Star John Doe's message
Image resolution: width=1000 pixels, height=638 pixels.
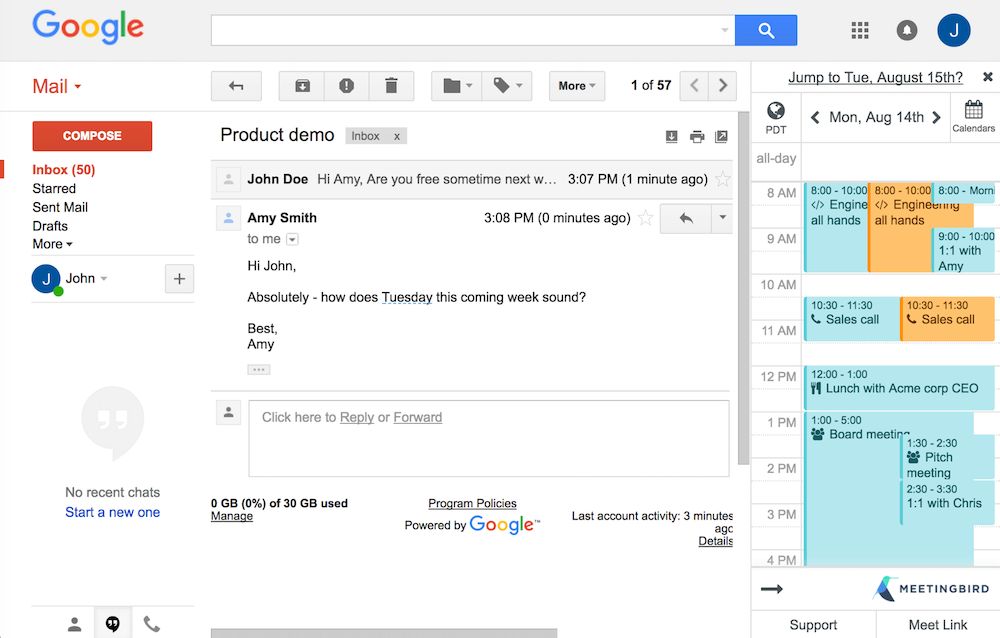pos(723,180)
